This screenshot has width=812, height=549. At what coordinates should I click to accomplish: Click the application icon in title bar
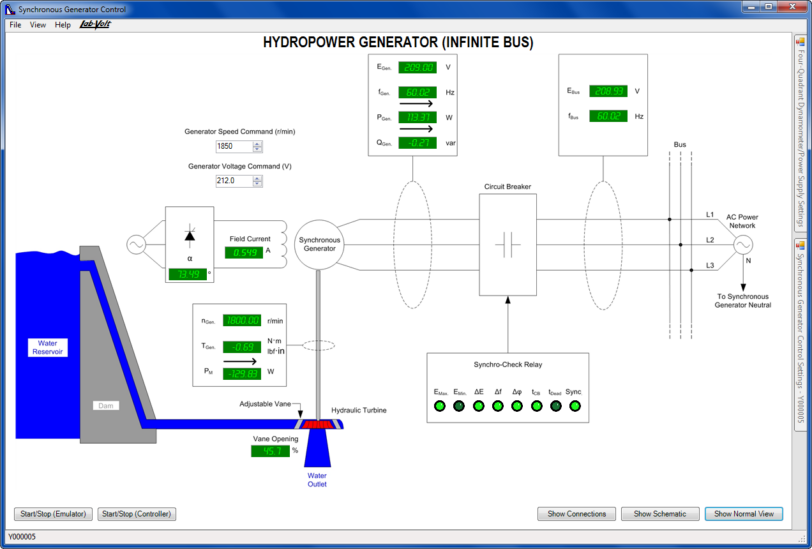(x=10, y=9)
